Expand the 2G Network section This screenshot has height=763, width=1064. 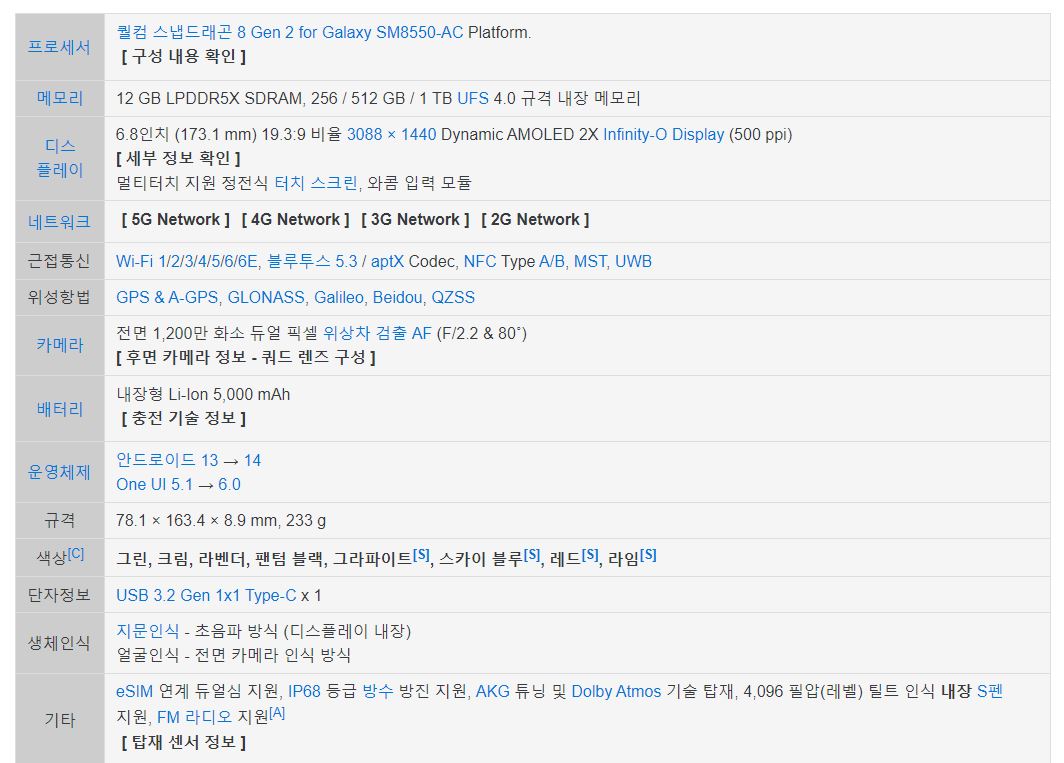535,220
